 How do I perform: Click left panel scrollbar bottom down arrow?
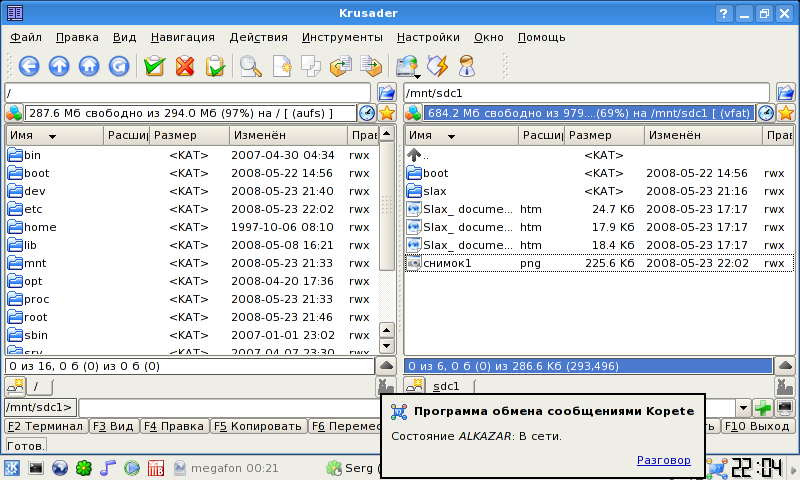(387, 346)
